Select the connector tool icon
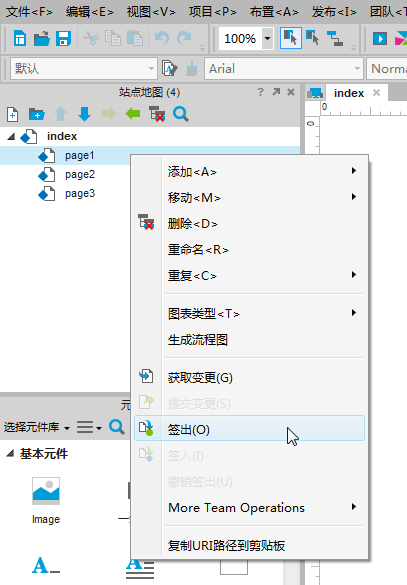Screen dimensions: 407x585 tap(335, 38)
